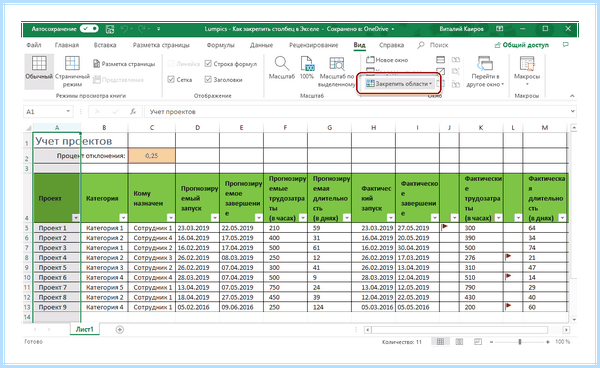Click the Разделить split window icon
Viewport: 600px width, 368px height.
[440, 60]
